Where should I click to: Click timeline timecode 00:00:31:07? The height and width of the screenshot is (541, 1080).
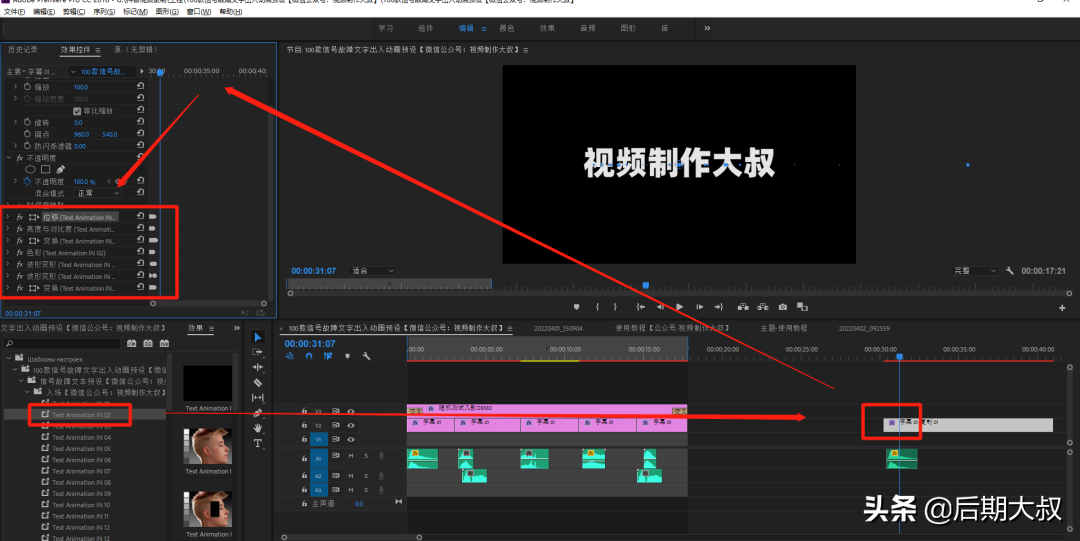[310, 343]
